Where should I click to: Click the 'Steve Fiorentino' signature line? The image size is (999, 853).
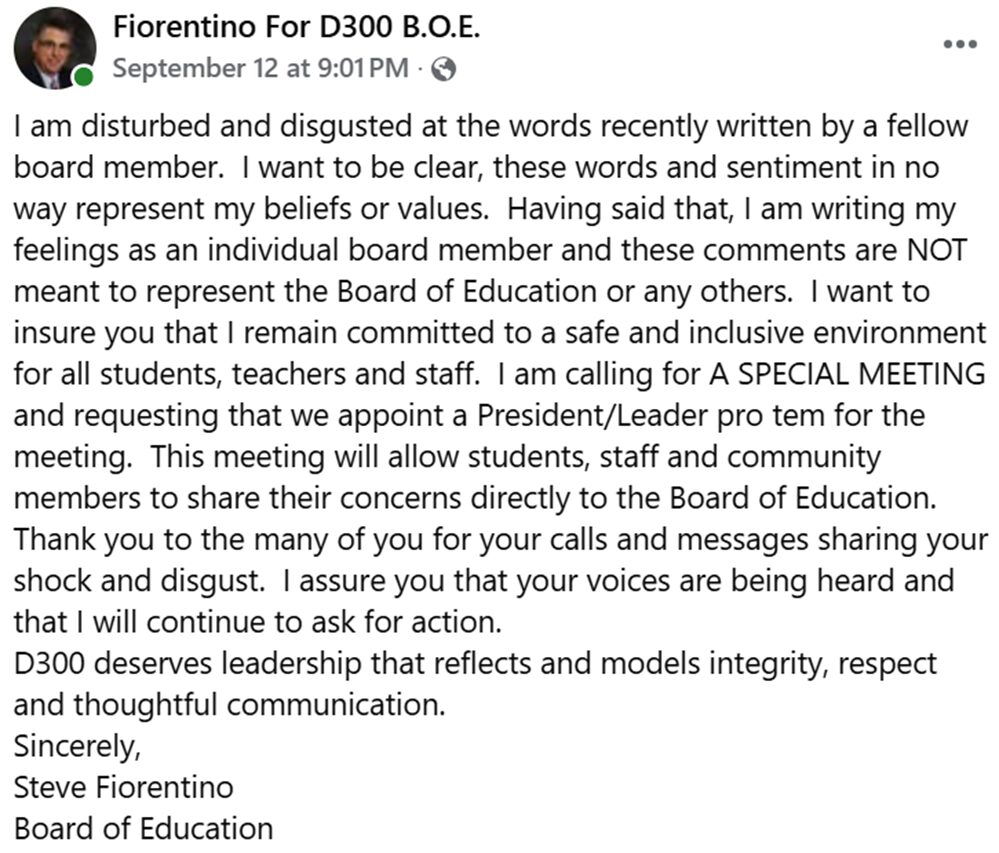pyautogui.click(x=124, y=787)
